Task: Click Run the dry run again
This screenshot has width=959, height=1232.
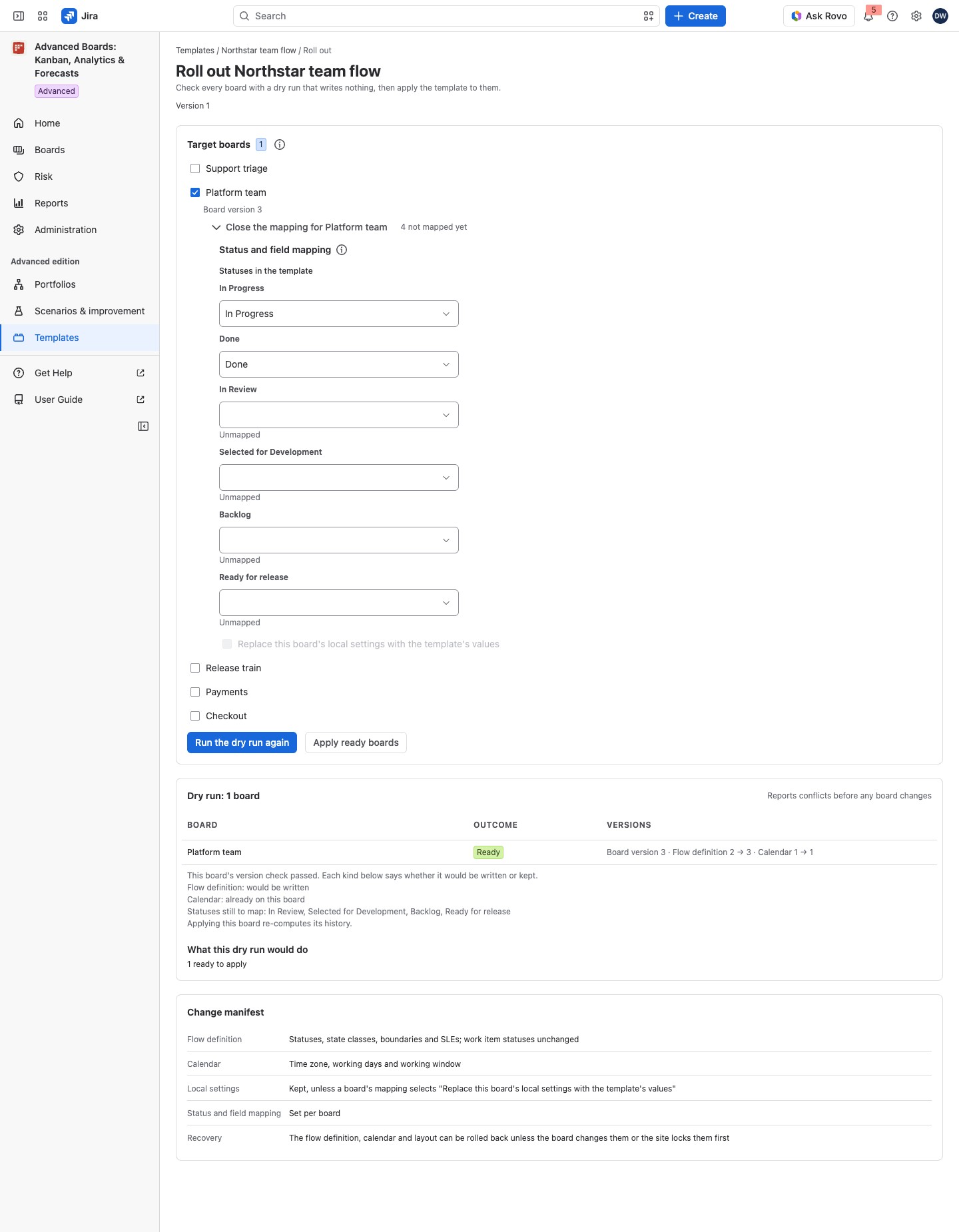Action: pyautogui.click(x=242, y=743)
